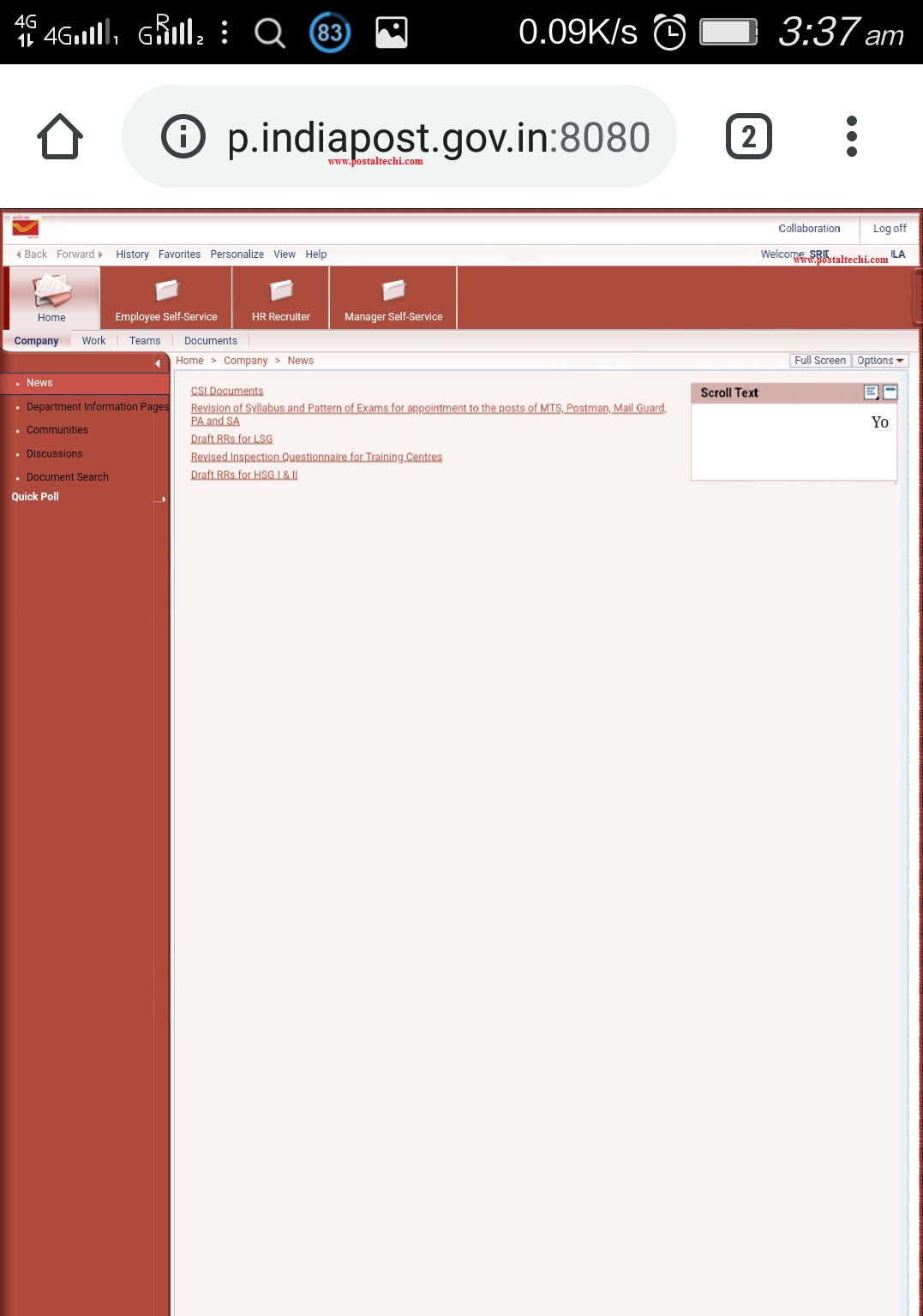Click the Scroll Text panel options icon
The height and width of the screenshot is (1316, 923).
coord(872,392)
